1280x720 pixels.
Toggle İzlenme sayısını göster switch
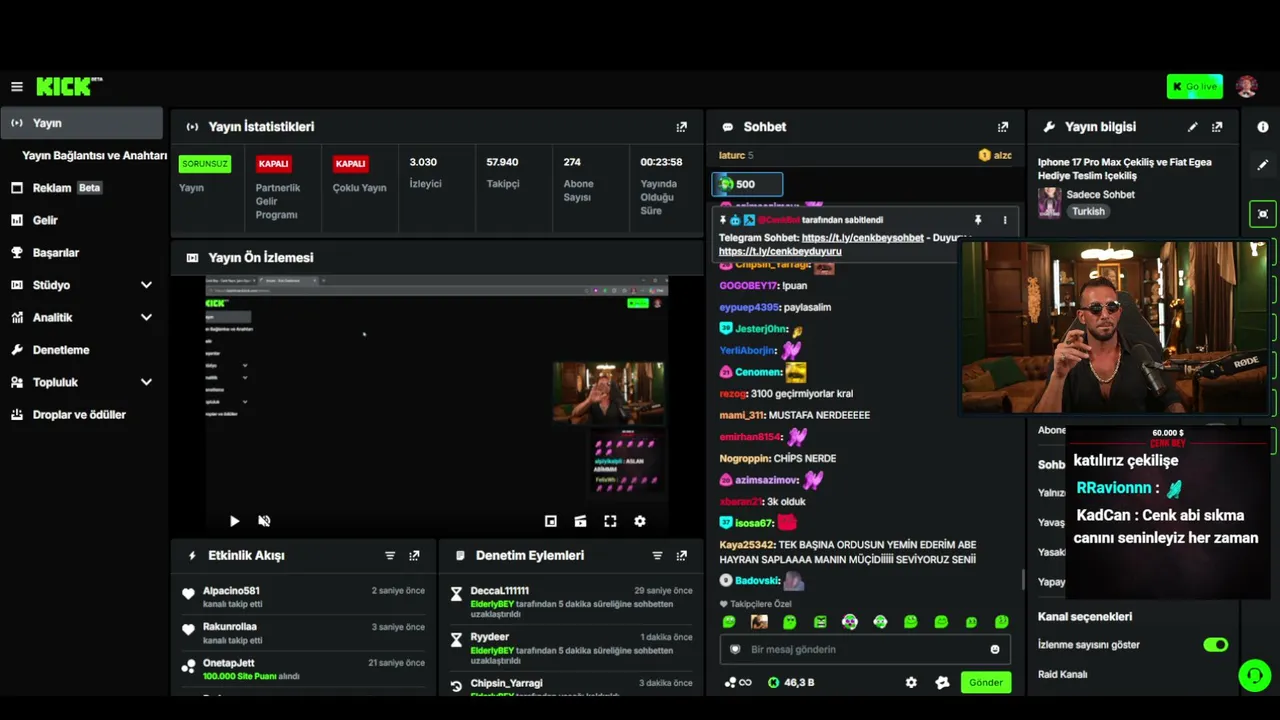click(x=1216, y=645)
